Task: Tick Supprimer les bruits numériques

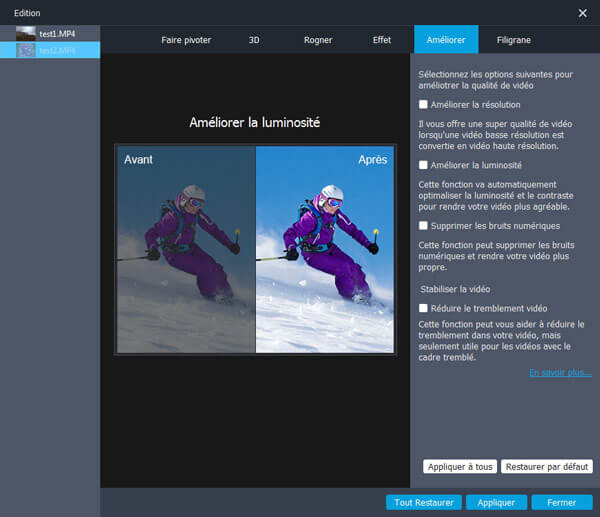Action: coord(424,226)
